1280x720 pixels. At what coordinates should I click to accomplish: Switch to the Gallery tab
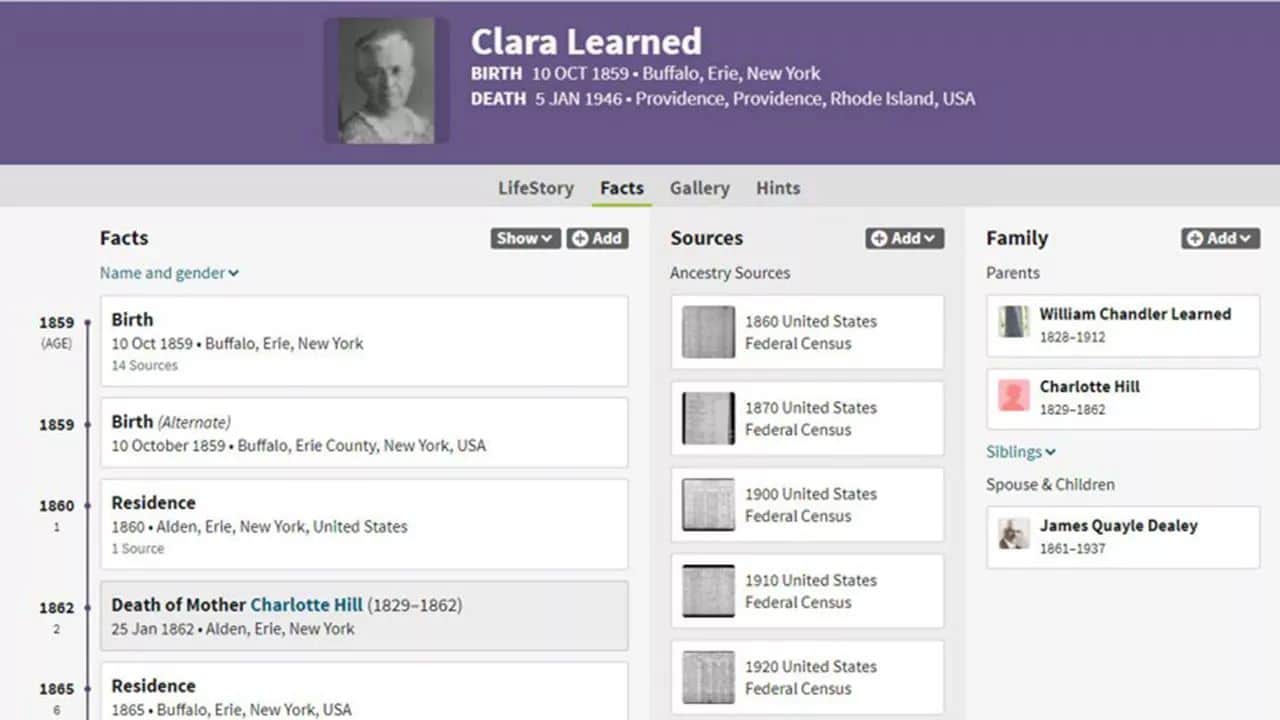coord(699,188)
